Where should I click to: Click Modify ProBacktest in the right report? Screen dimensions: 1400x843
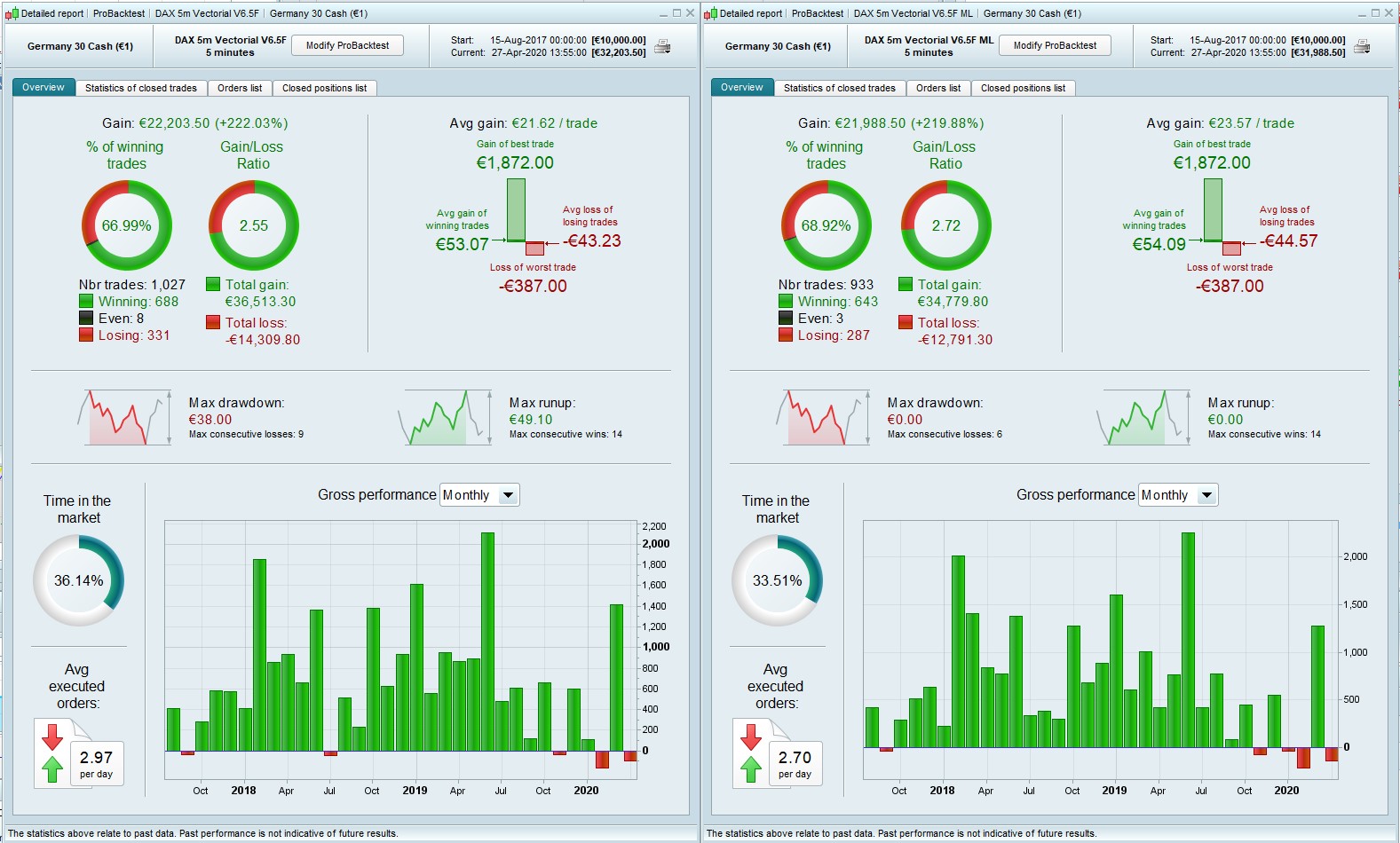[1055, 45]
